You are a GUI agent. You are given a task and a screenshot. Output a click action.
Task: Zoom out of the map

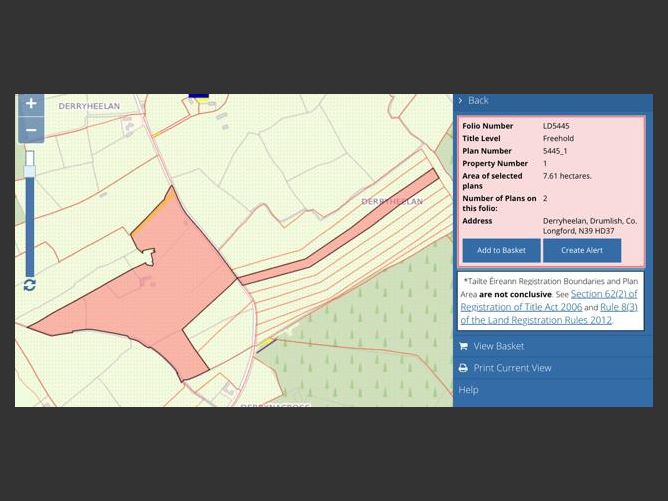(31, 130)
